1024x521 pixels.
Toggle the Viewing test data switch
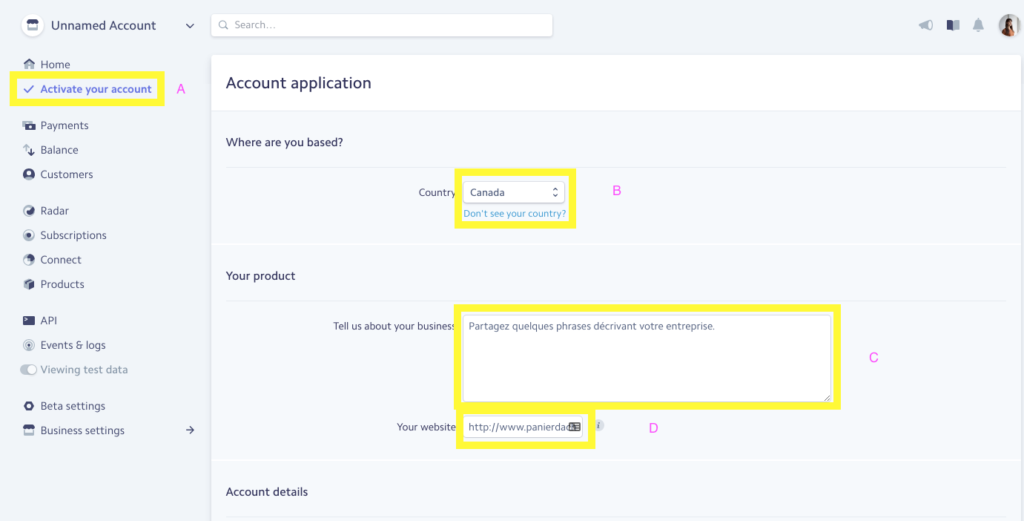pos(28,370)
